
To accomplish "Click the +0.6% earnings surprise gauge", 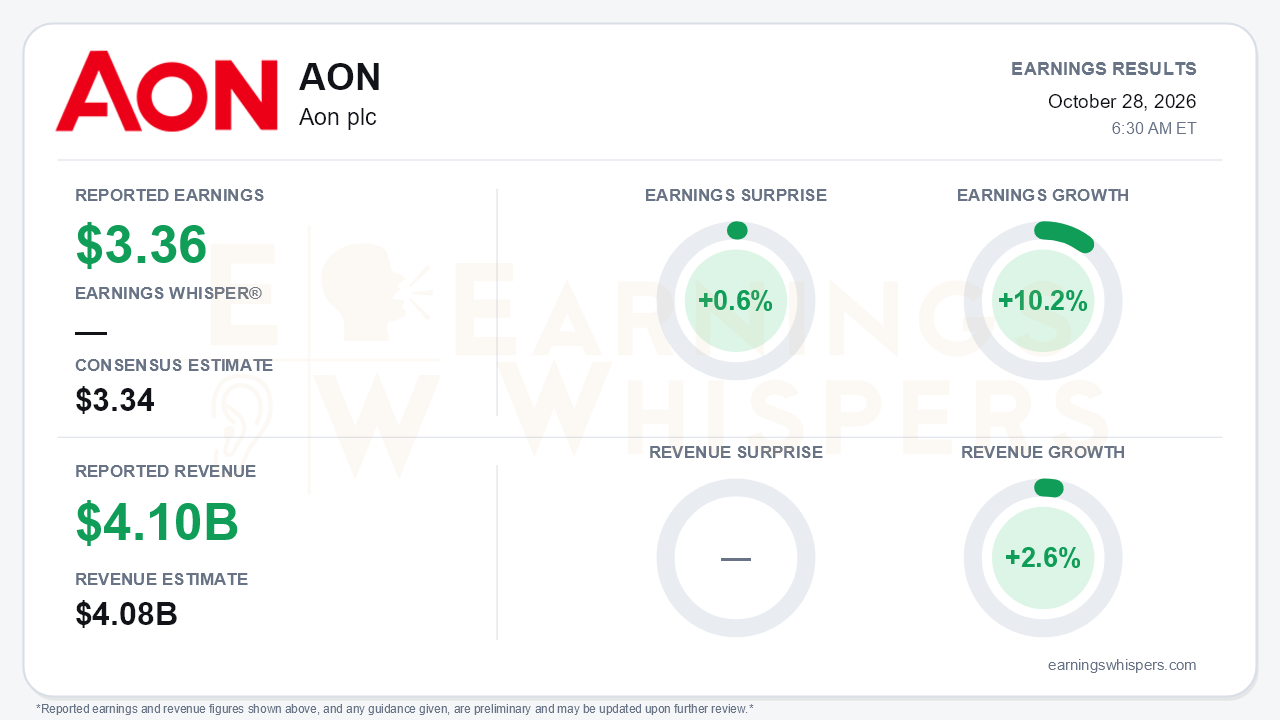I will coord(736,301).
